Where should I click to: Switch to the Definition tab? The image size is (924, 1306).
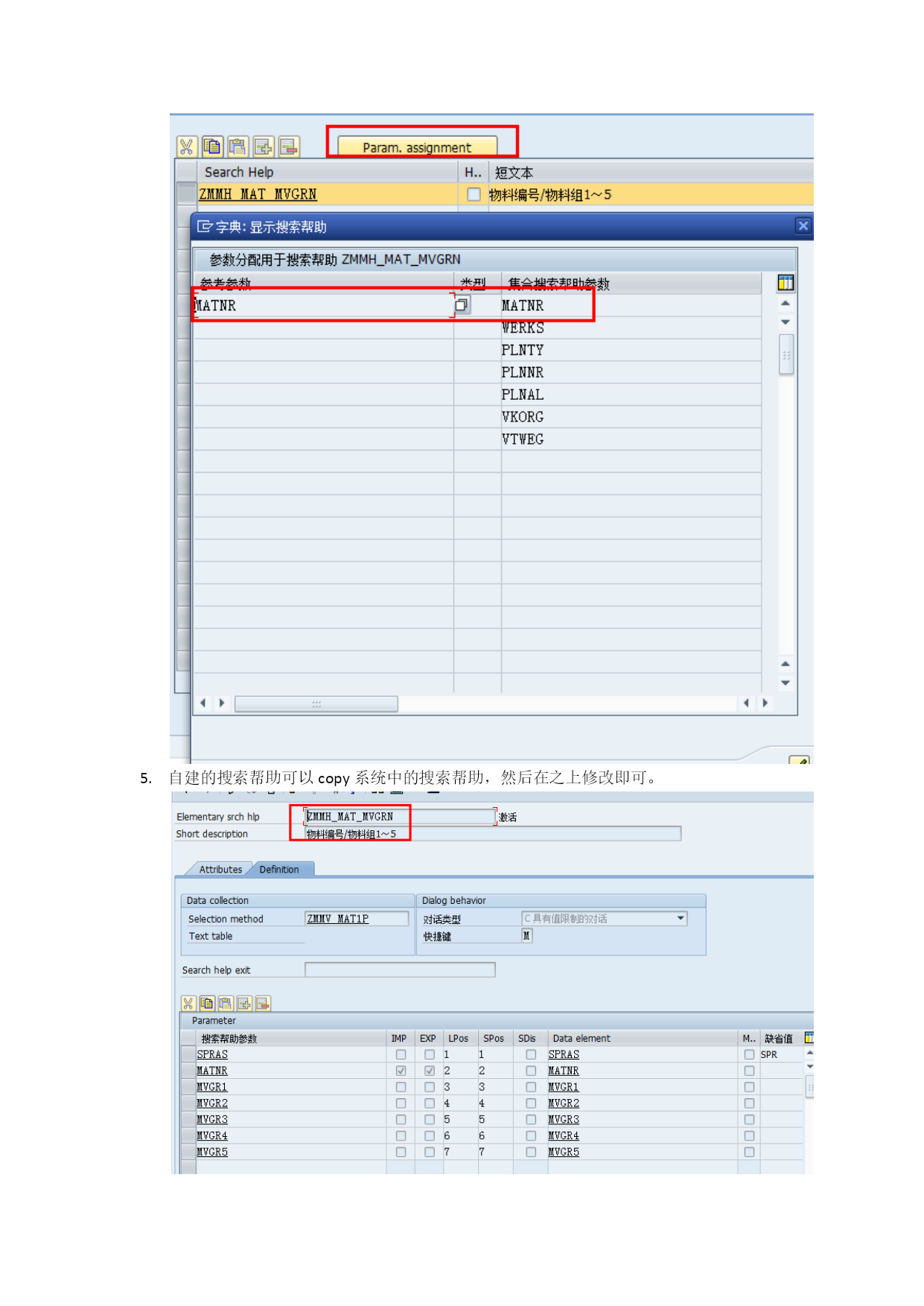[x=280, y=869]
